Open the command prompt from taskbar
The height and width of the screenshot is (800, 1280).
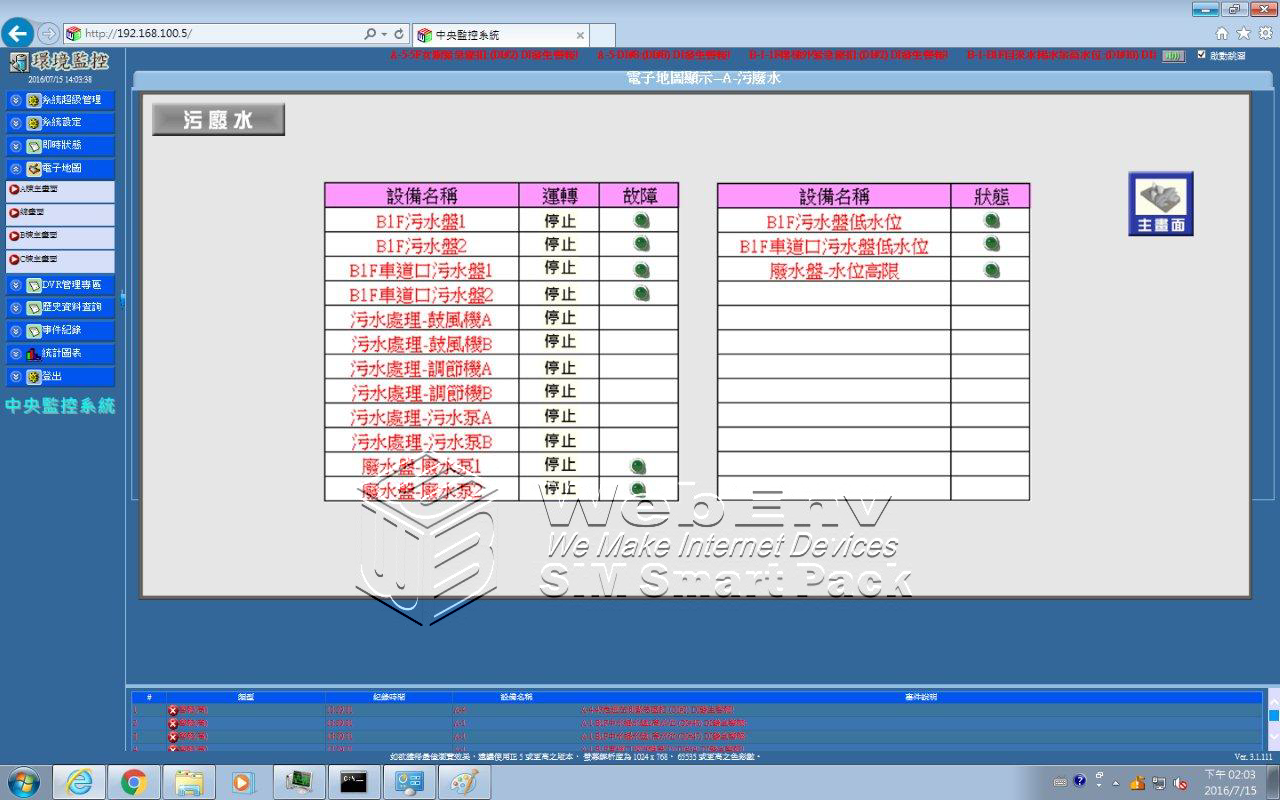(x=353, y=781)
